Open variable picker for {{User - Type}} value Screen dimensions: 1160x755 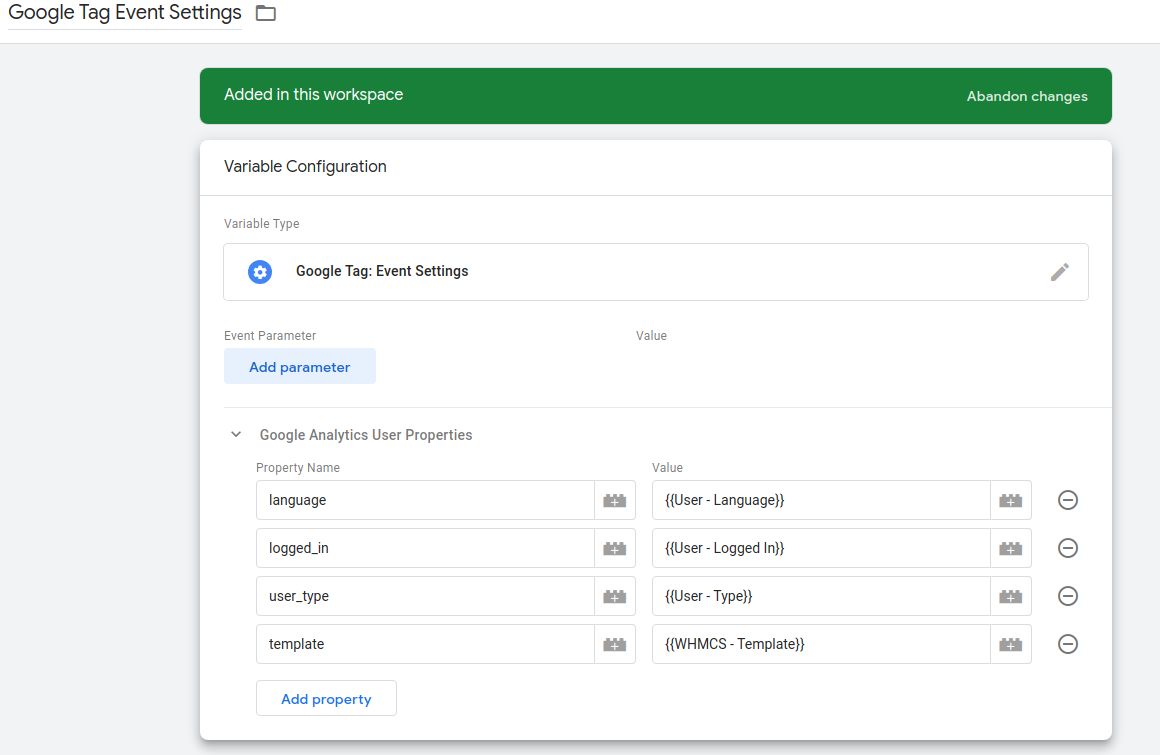[1010, 596]
